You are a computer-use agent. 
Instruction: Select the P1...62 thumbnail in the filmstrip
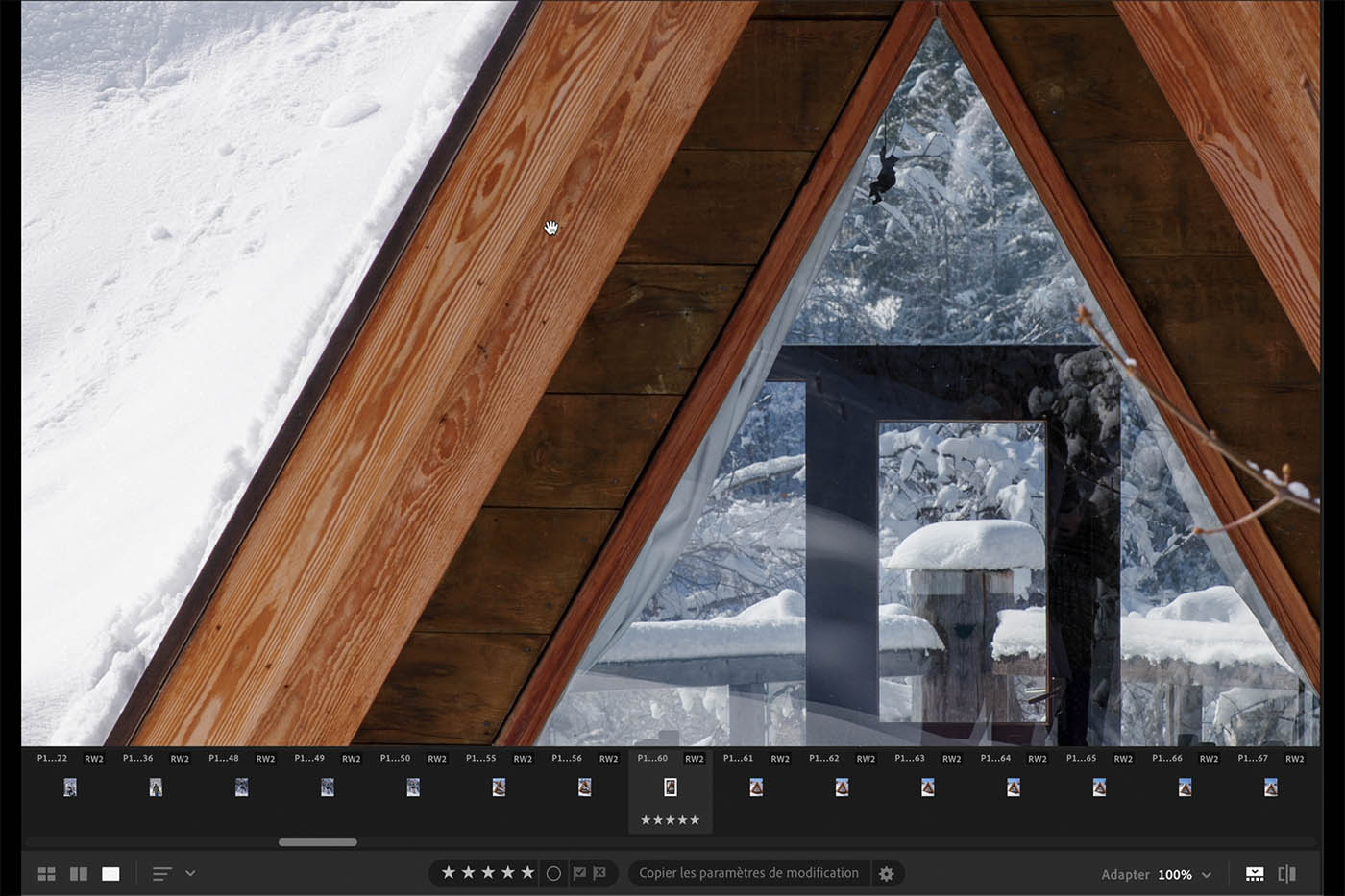[842, 787]
